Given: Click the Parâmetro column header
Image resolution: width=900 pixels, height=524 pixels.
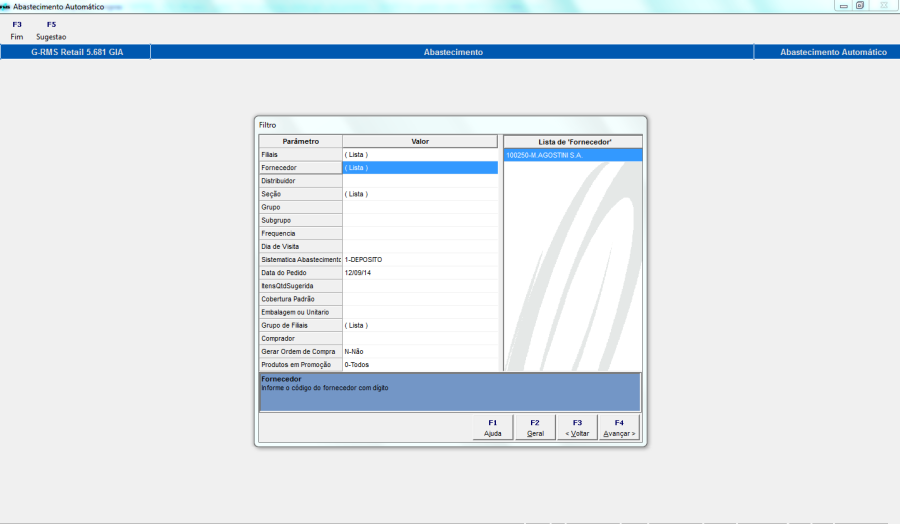Looking at the screenshot, I should coord(301,141).
